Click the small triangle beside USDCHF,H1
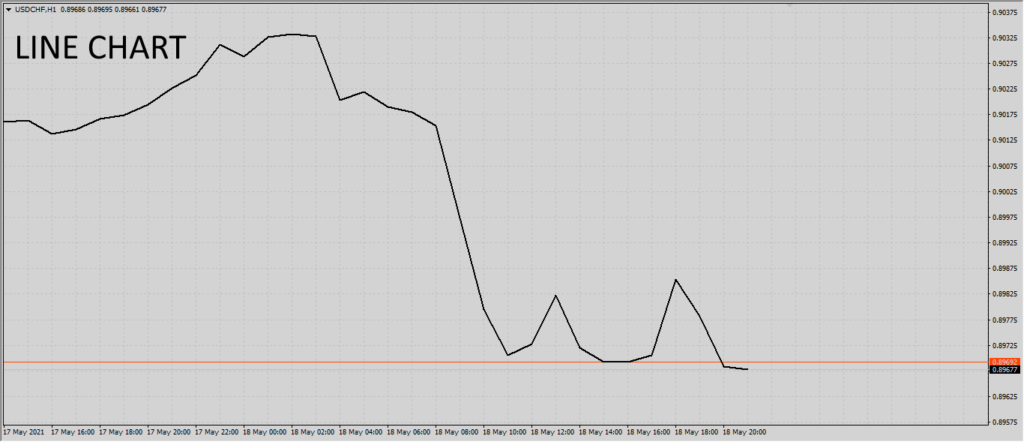 tap(8, 10)
